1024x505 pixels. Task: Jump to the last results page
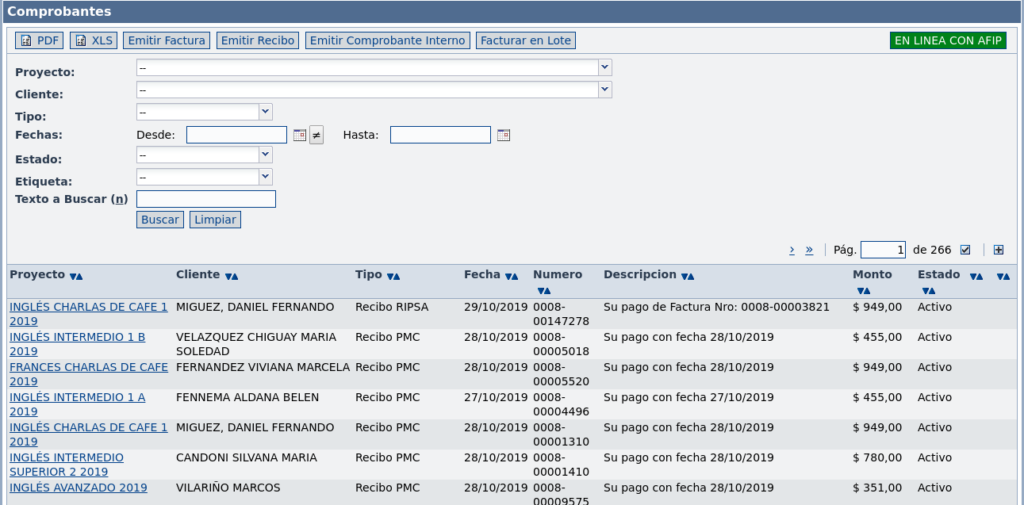(x=809, y=250)
